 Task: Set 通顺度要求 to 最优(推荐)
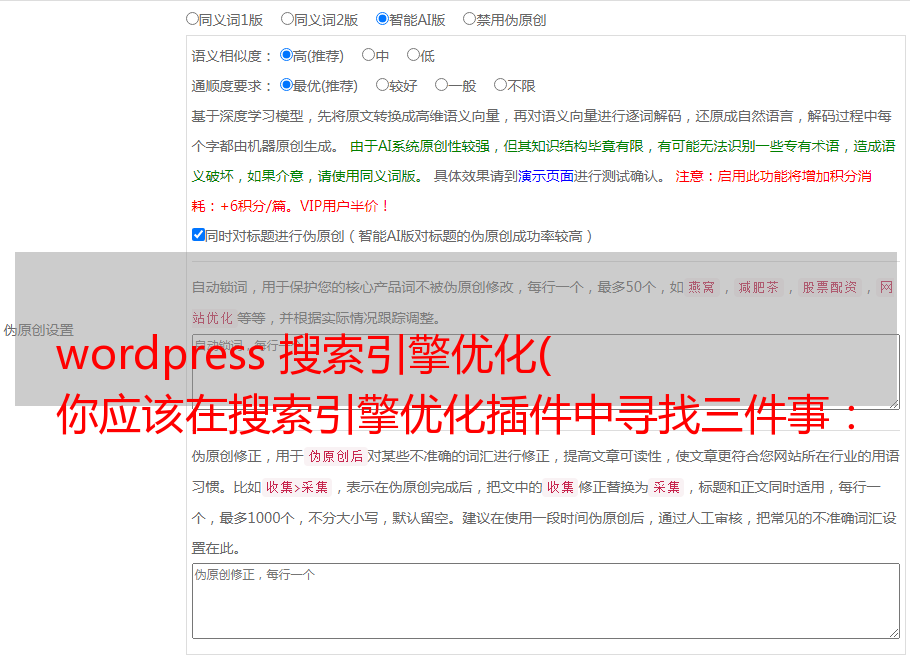(286, 85)
